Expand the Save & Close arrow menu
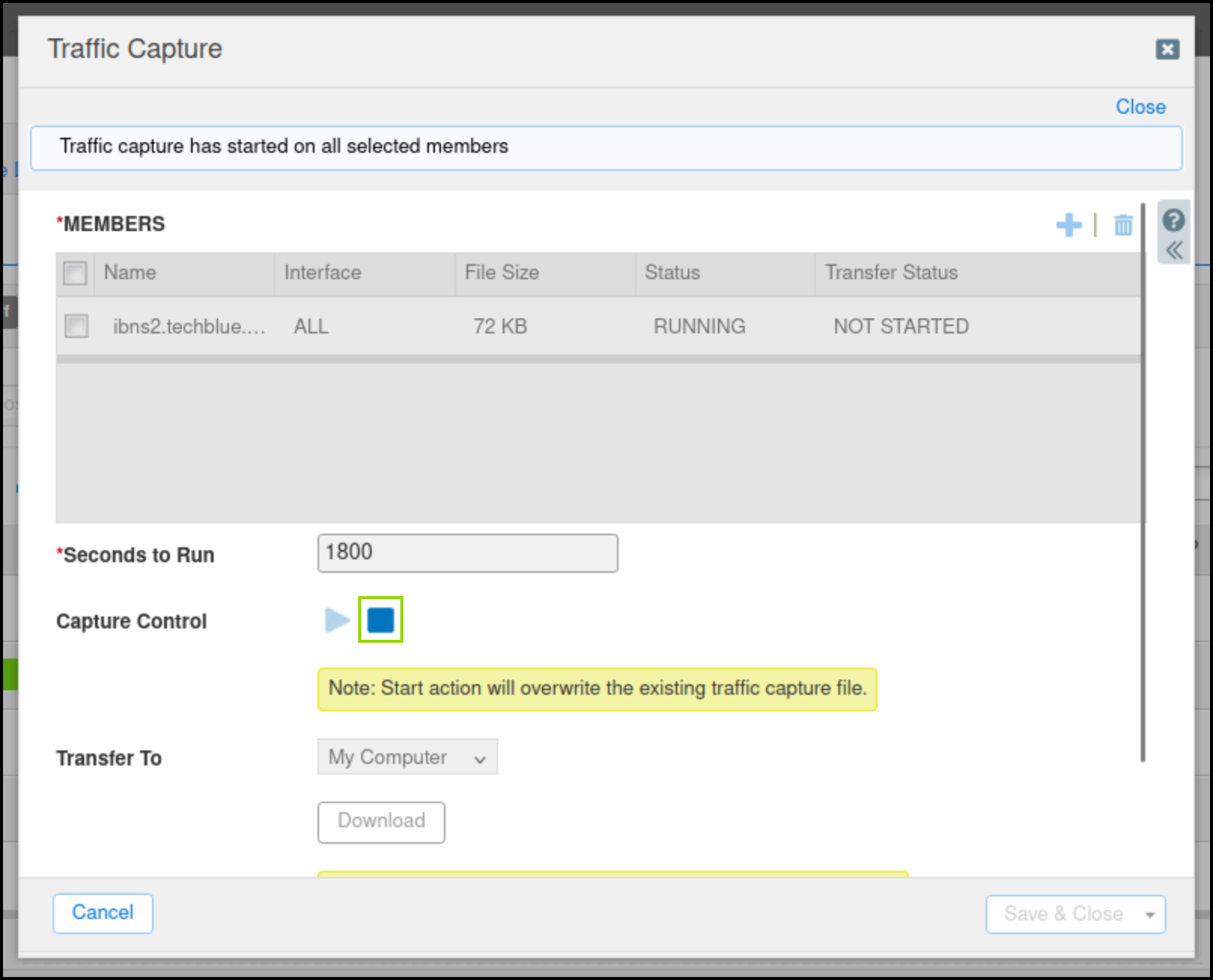 (1149, 915)
